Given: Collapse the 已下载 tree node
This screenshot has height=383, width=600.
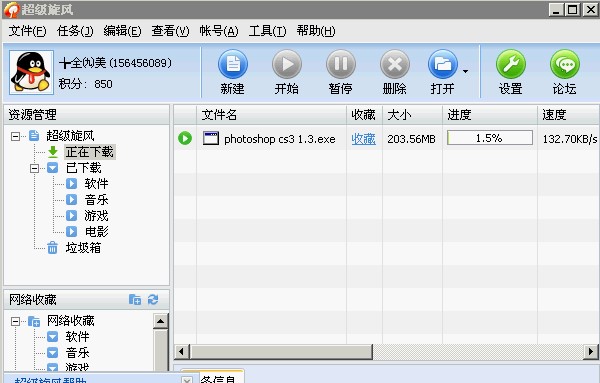Looking at the screenshot, I should click(34, 168).
